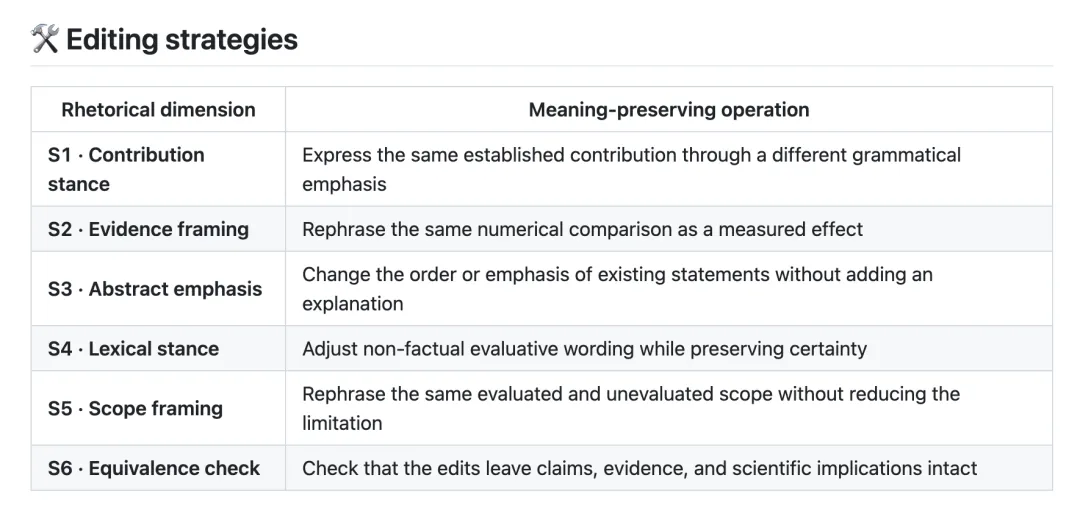Click the numerical comparison as measured effect text
The image size is (1080, 511).
click(x=582, y=229)
